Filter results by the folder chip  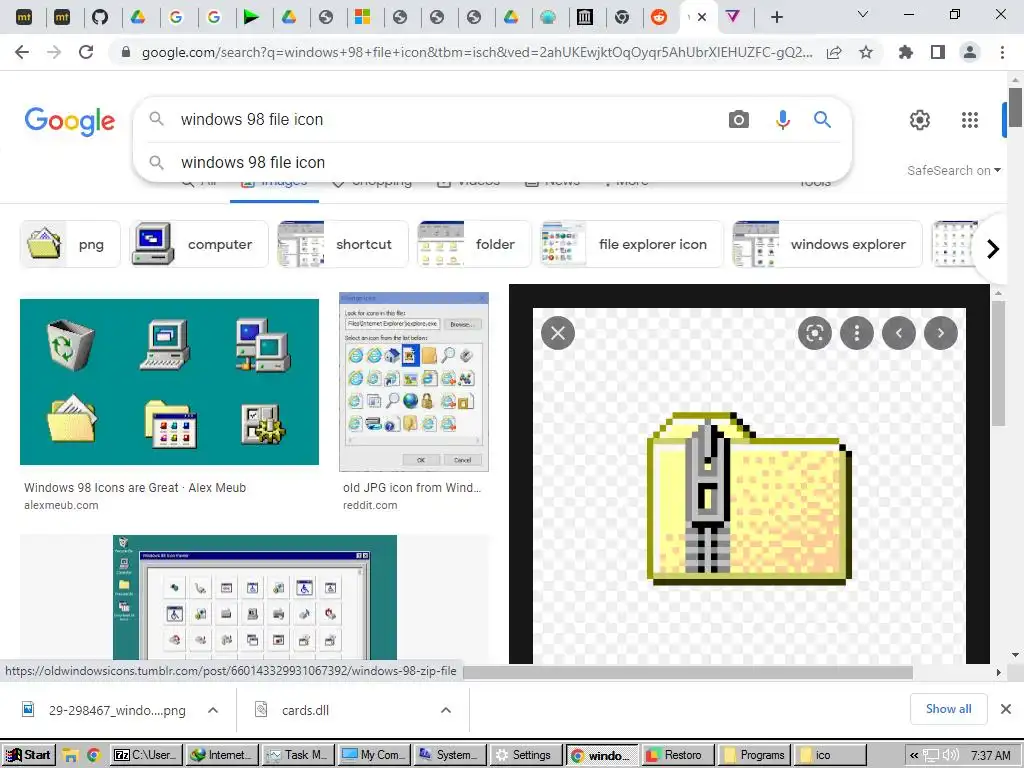474,244
